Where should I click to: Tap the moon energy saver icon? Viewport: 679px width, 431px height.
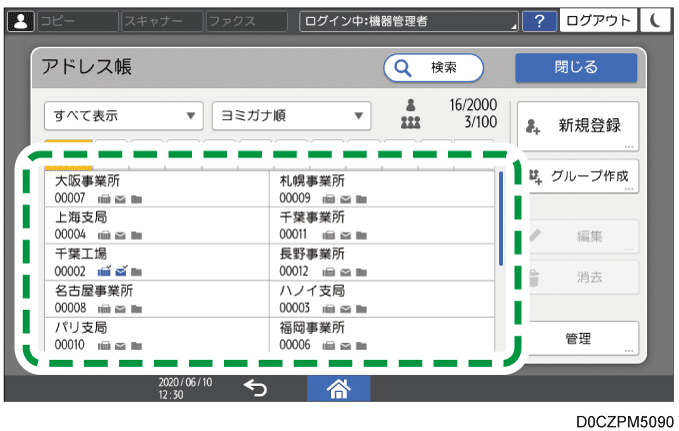pyautogui.click(x=655, y=20)
